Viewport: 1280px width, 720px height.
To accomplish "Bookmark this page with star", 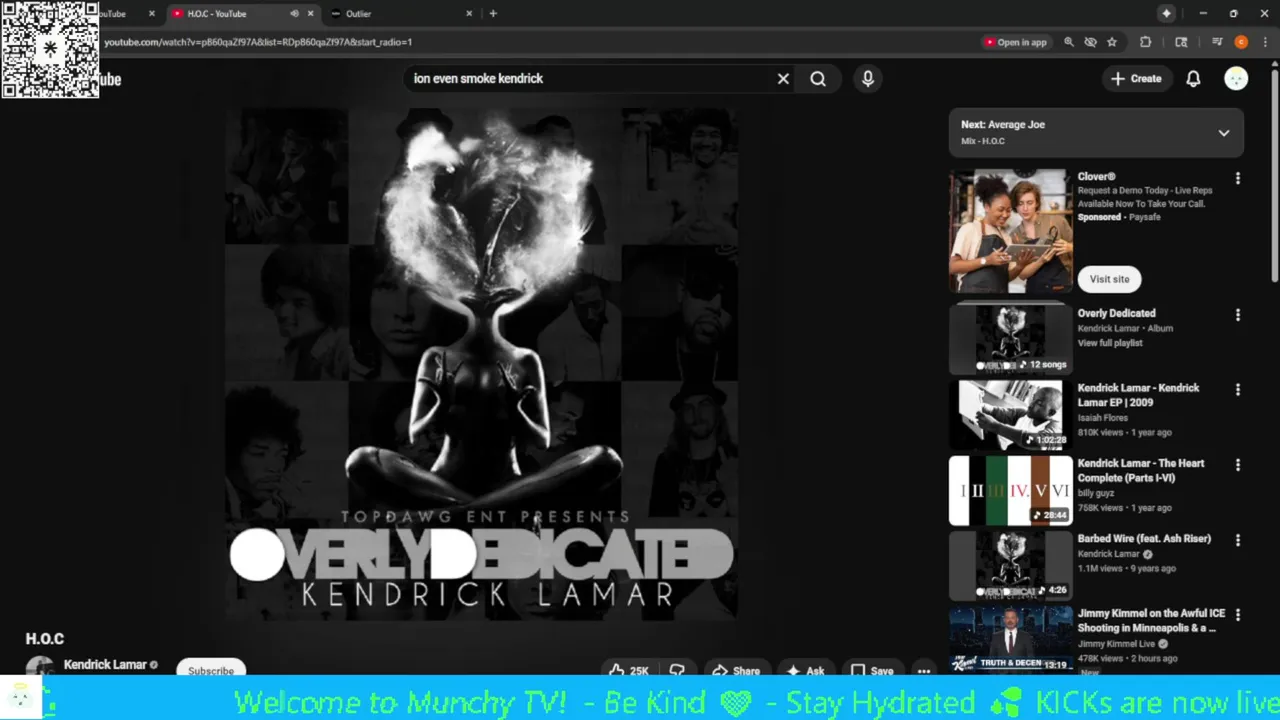I will pyautogui.click(x=1112, y=42).
